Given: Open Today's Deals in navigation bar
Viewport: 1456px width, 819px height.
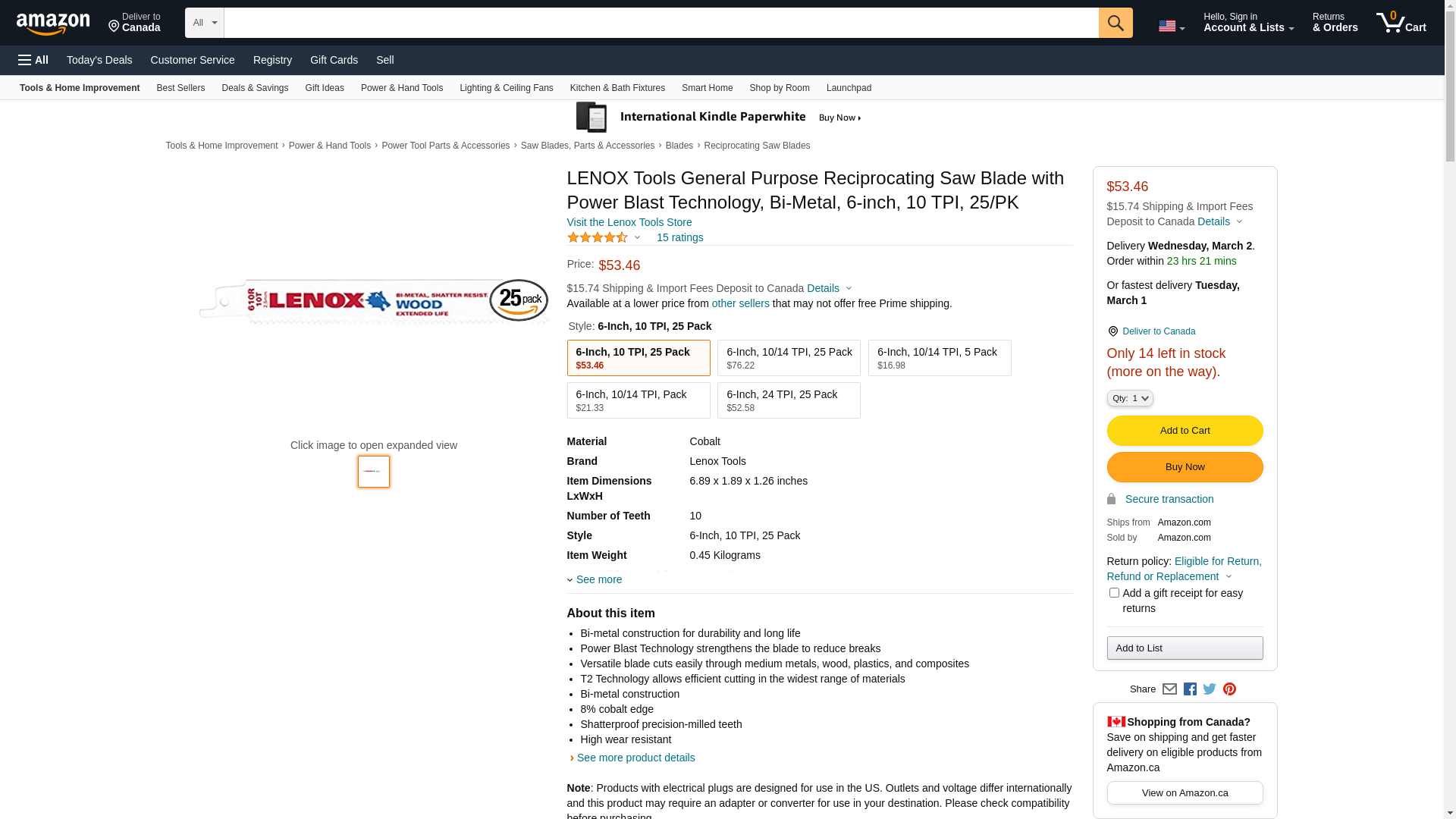Looking at the screenshot, I should pos(99,60).
